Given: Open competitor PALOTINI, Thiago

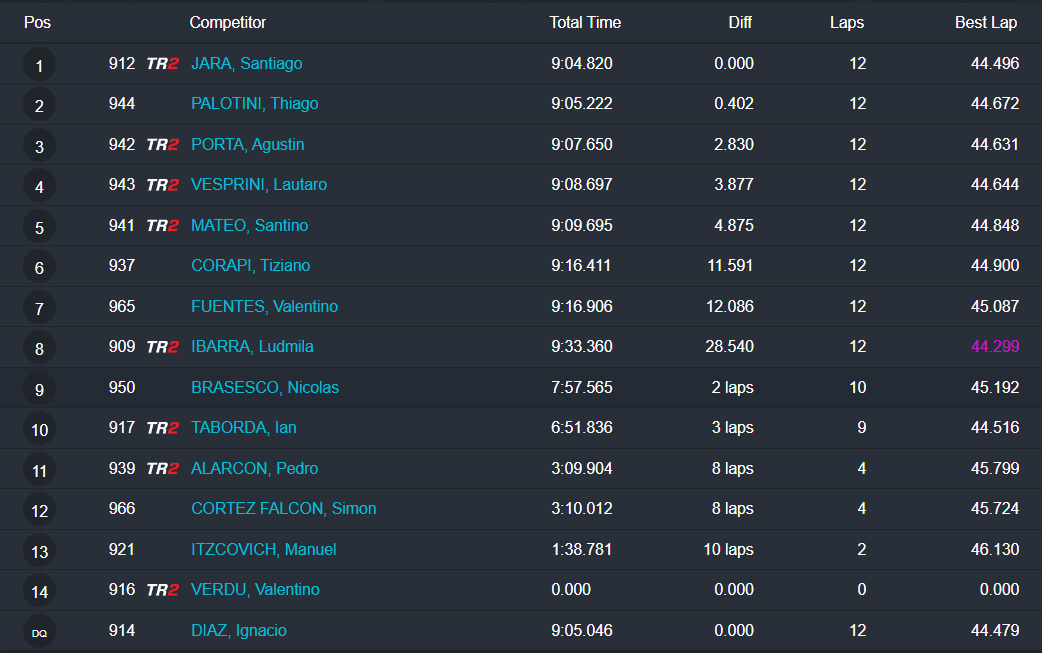Looking at the screenshot, I should click(254, 104).
